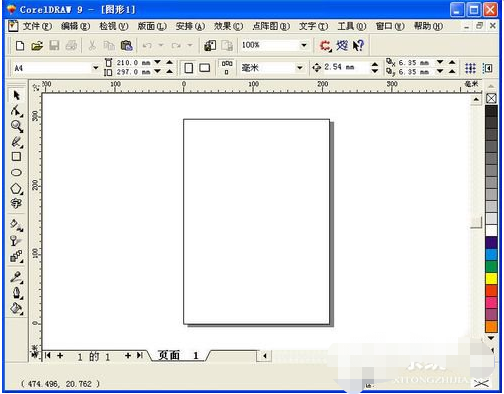Select the Text tool
The height and width of the screenshot is (394, 504).
16,203
